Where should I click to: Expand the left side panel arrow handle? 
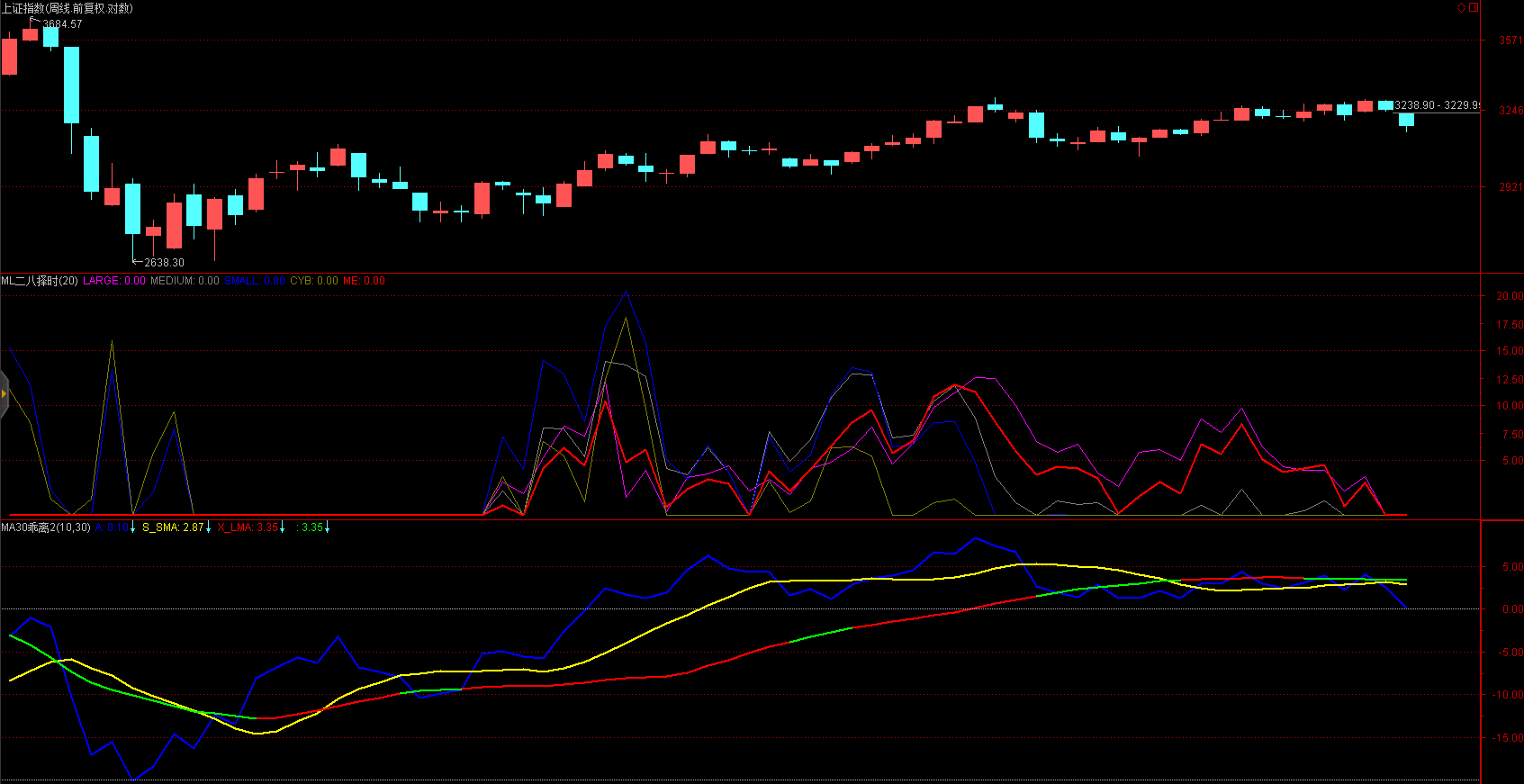[x=5, y=393]
